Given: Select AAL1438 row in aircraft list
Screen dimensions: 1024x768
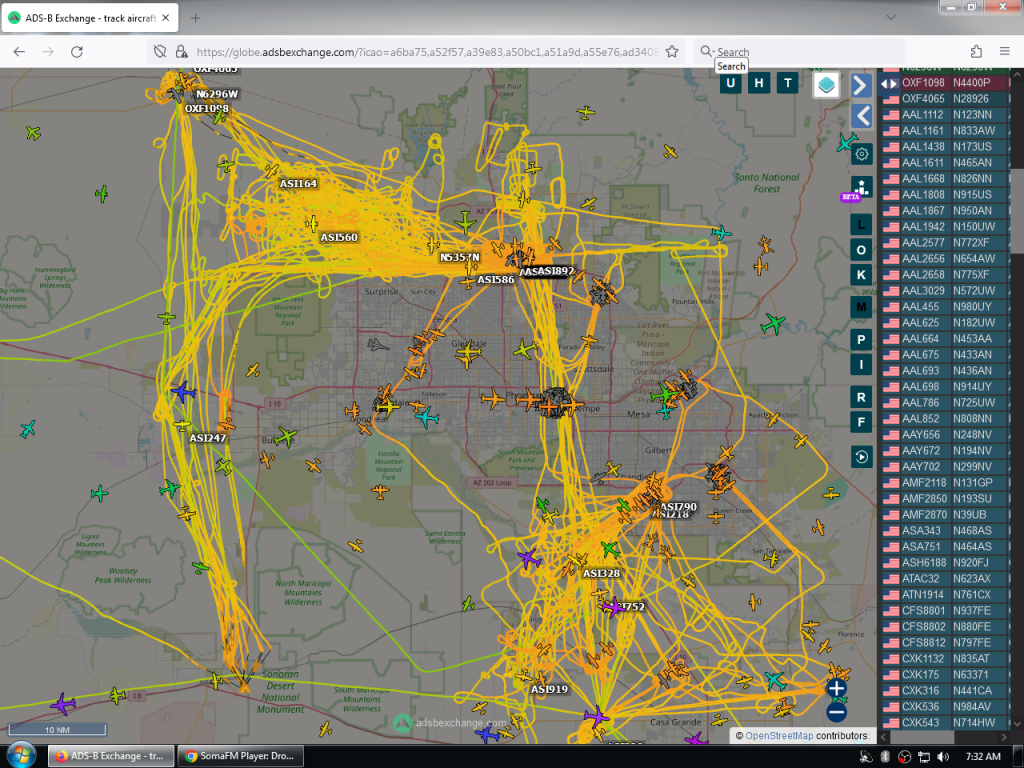Looking at the screenshot, I should click(x=945, y=147).
